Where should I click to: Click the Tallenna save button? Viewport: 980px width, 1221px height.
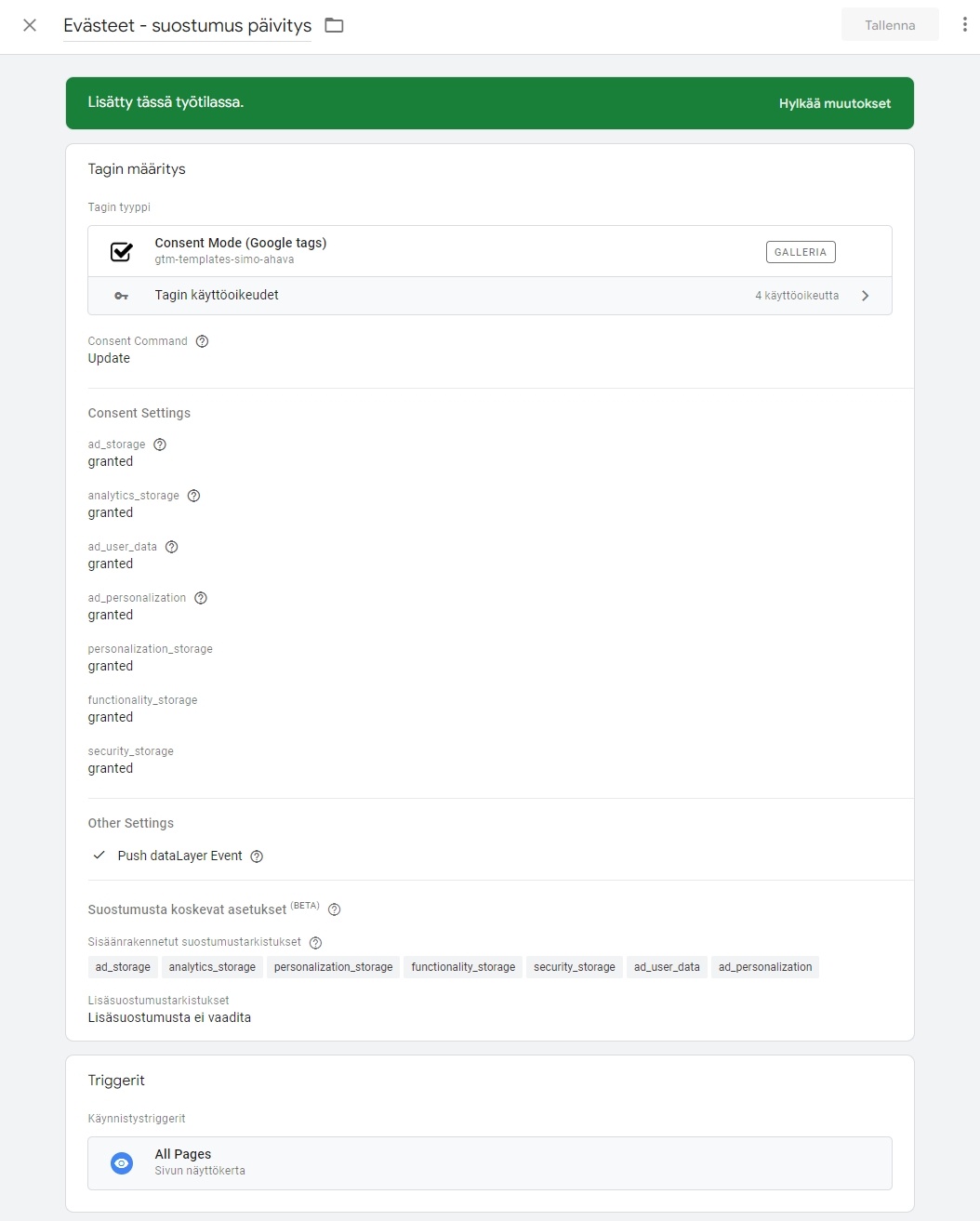tap(890, 25)
